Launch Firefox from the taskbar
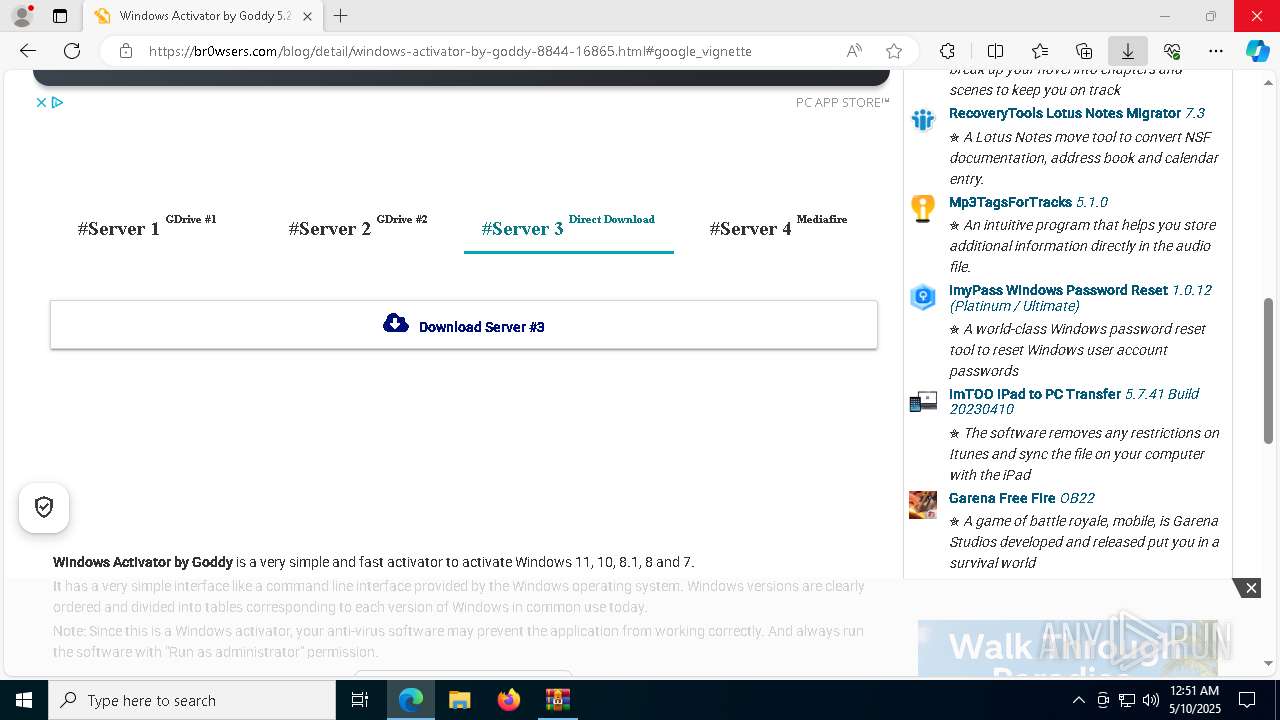 pyautogui.click(x=508, y=700)
